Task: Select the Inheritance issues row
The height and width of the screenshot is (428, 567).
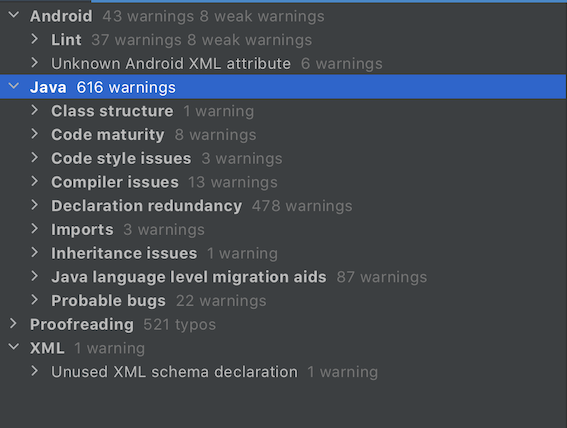Action: [x=284, y=253]
